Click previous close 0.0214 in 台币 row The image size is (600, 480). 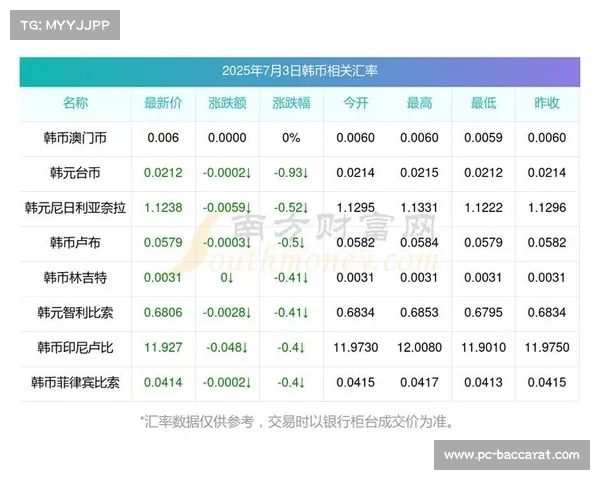(547, 173)
